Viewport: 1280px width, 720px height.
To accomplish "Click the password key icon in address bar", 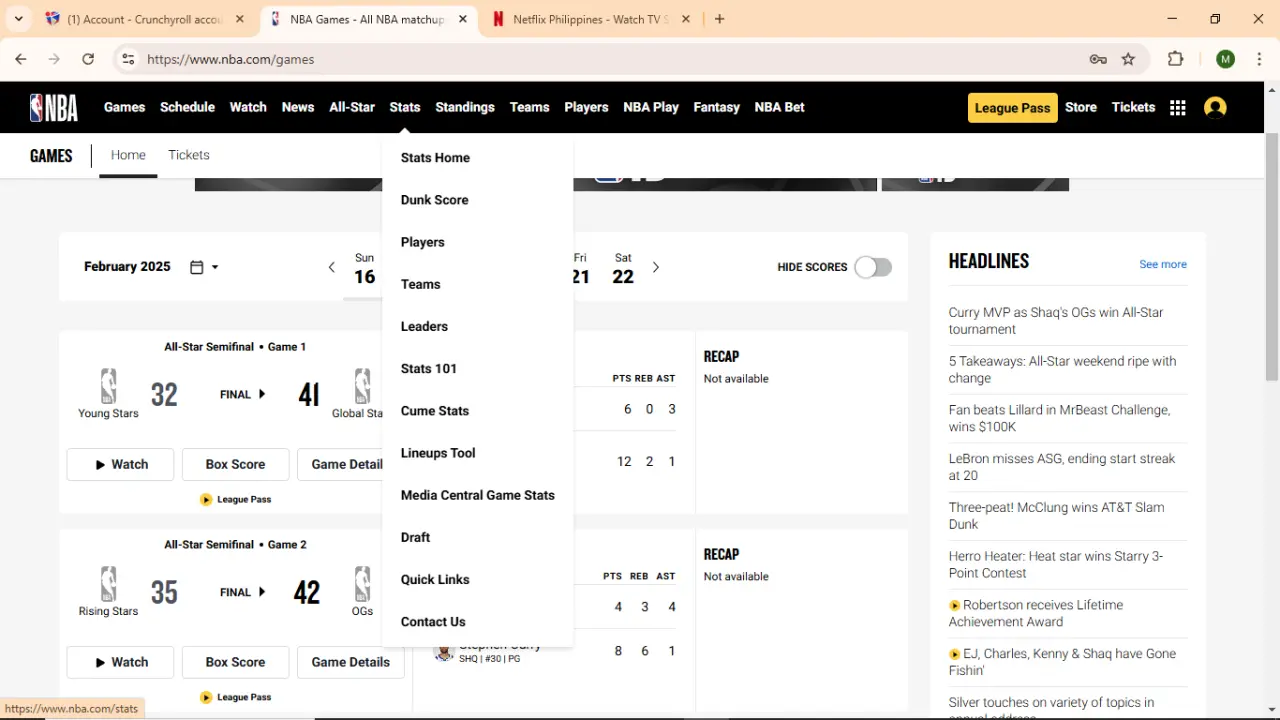I will pos(1098,59).
